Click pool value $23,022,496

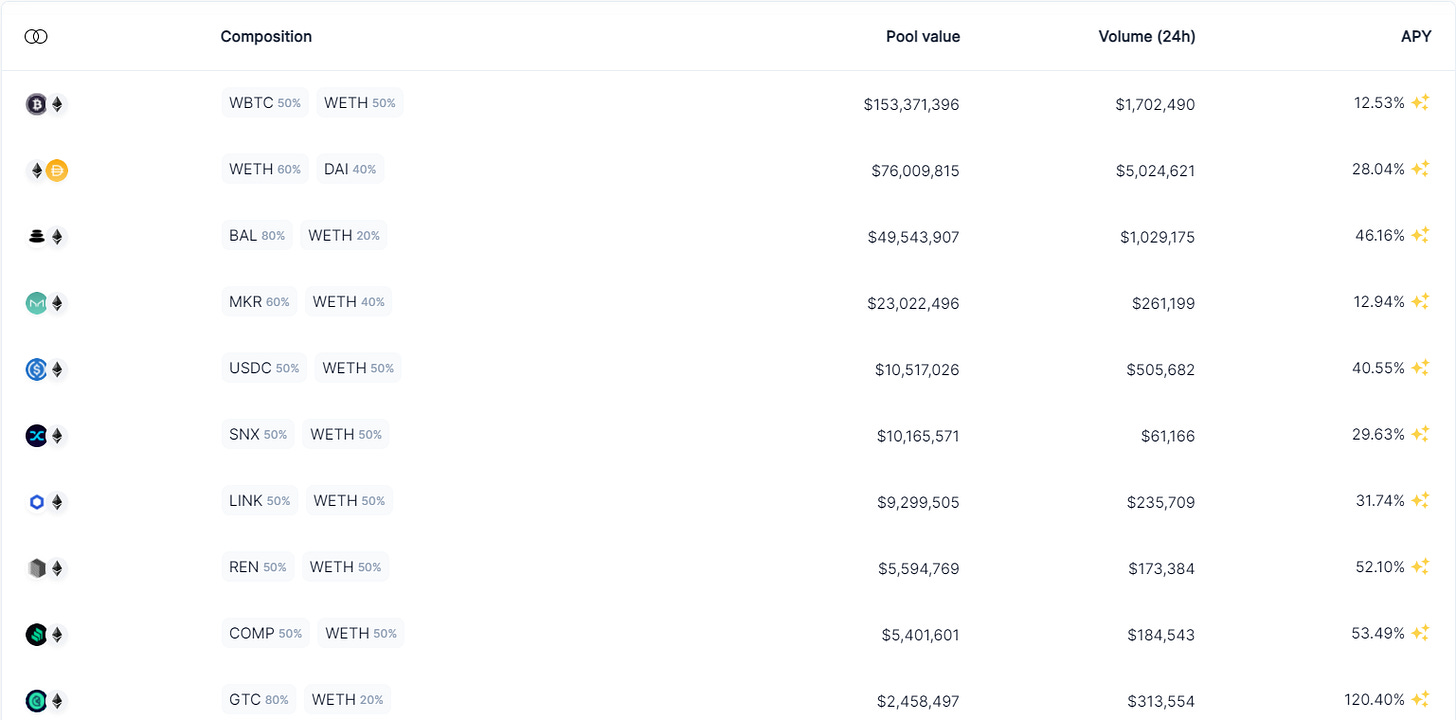(x=914, y=303)
